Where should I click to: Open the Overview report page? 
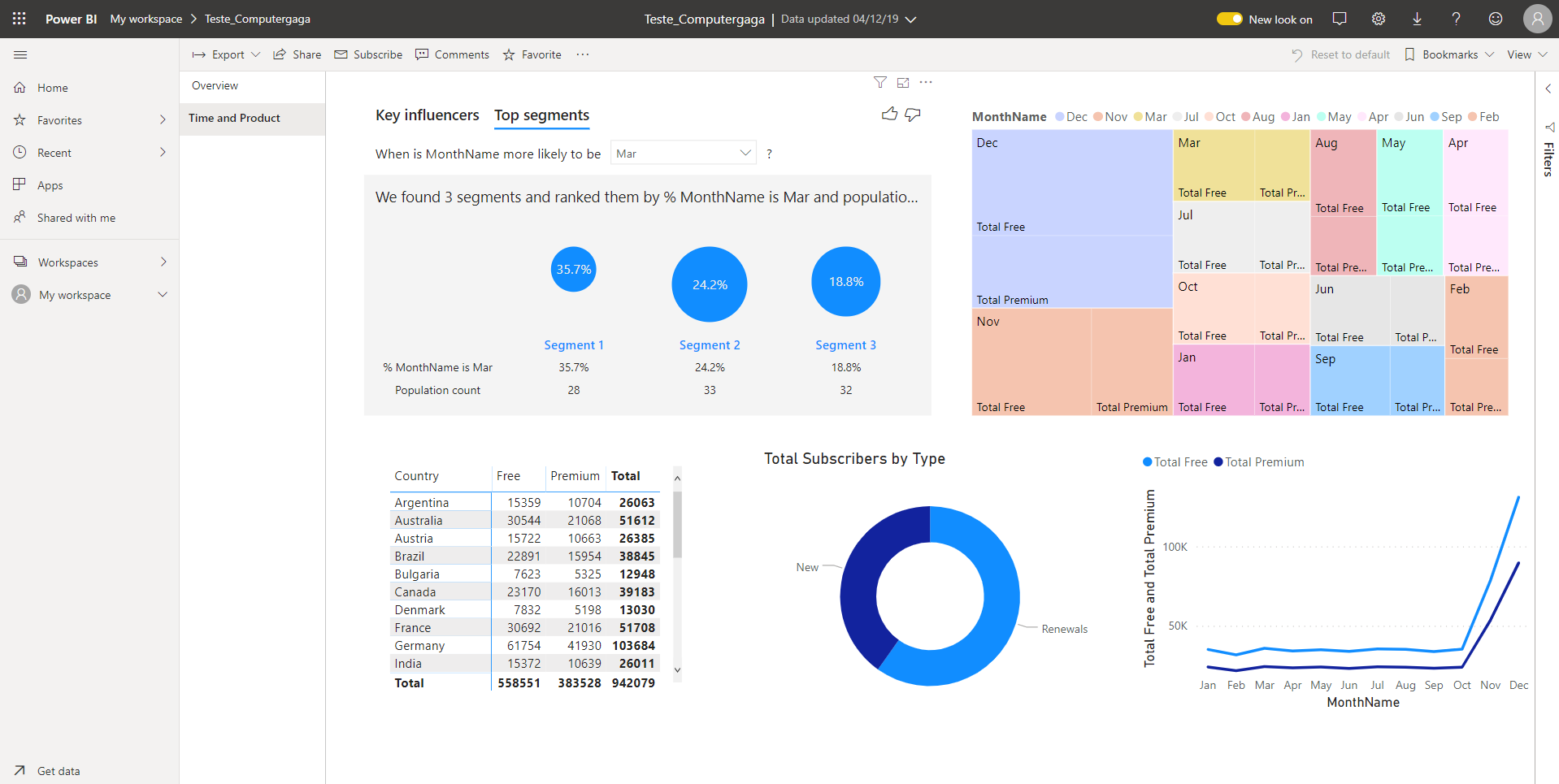pyautogui.click(x=215, y=85)
